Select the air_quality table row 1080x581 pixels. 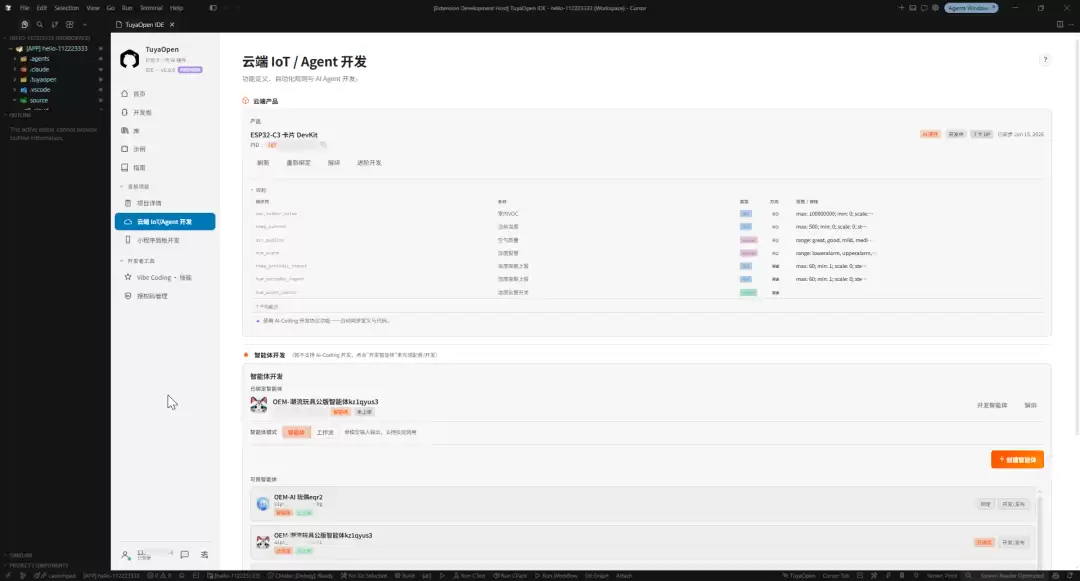pyautogui.click(x=647, y=240)
